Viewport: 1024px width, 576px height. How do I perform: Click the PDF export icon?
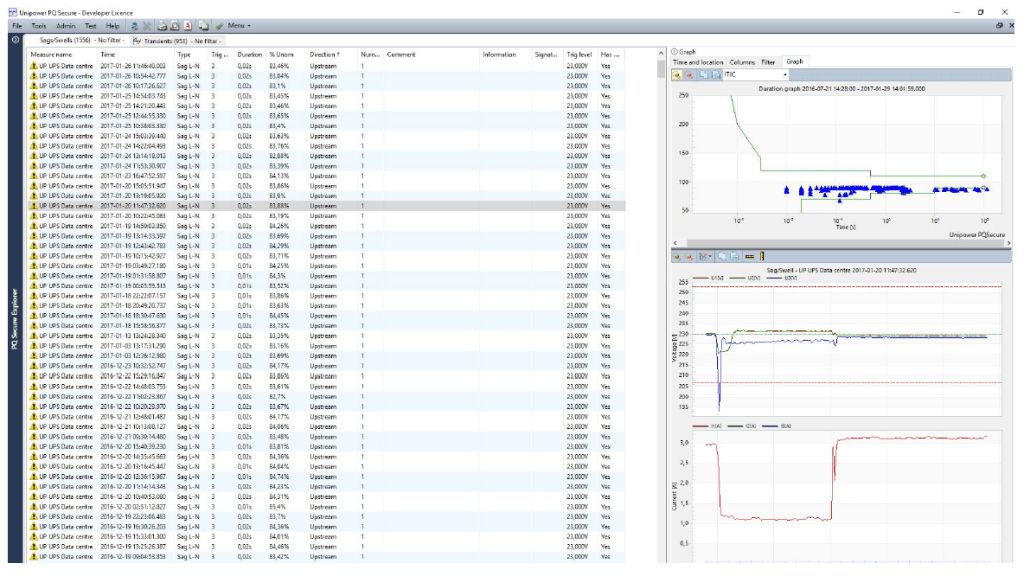187,25
